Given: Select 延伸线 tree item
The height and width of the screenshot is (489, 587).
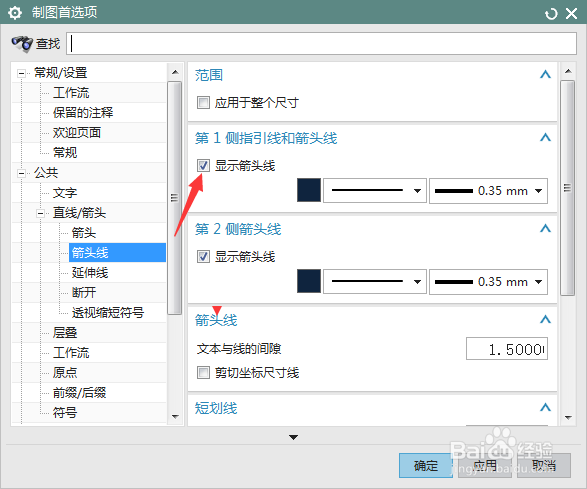Looking at the screenshot, I should pyautogui.click(x=90, y=273).
